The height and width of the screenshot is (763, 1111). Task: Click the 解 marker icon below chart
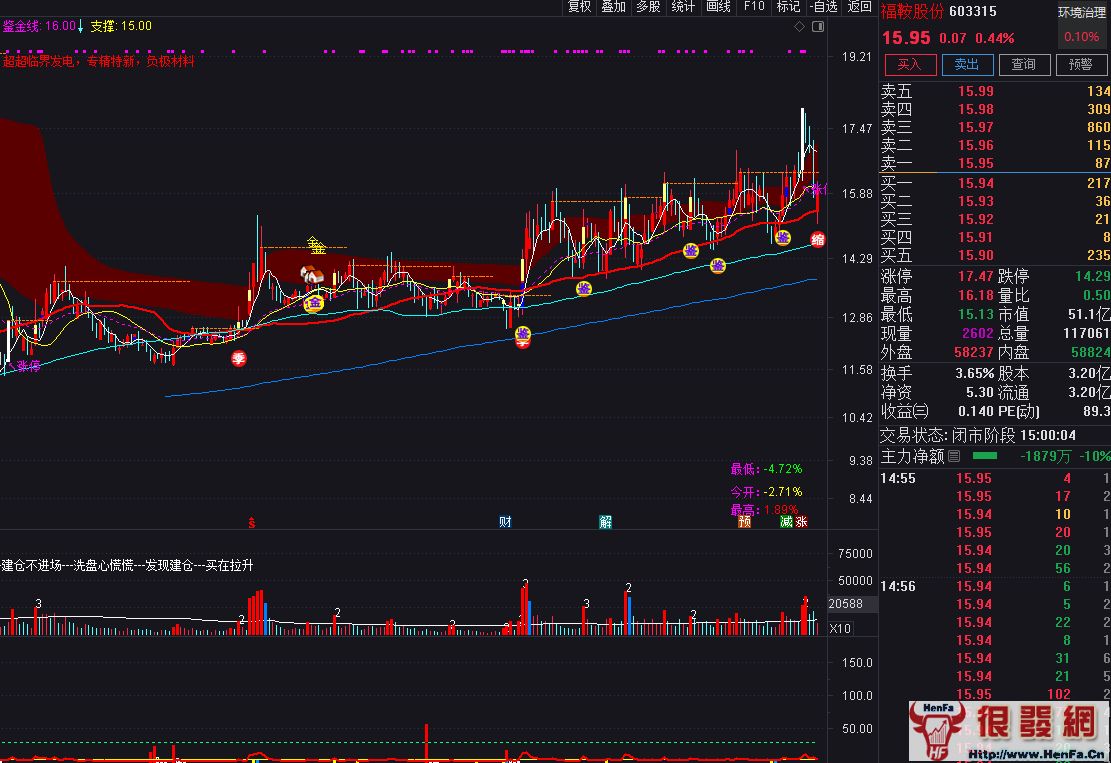606,522
